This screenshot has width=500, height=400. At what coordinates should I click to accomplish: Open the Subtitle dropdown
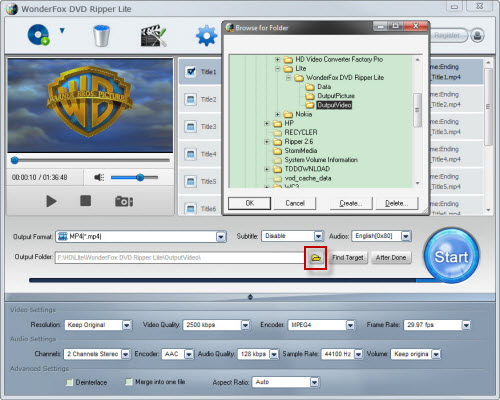click(318, 236)
